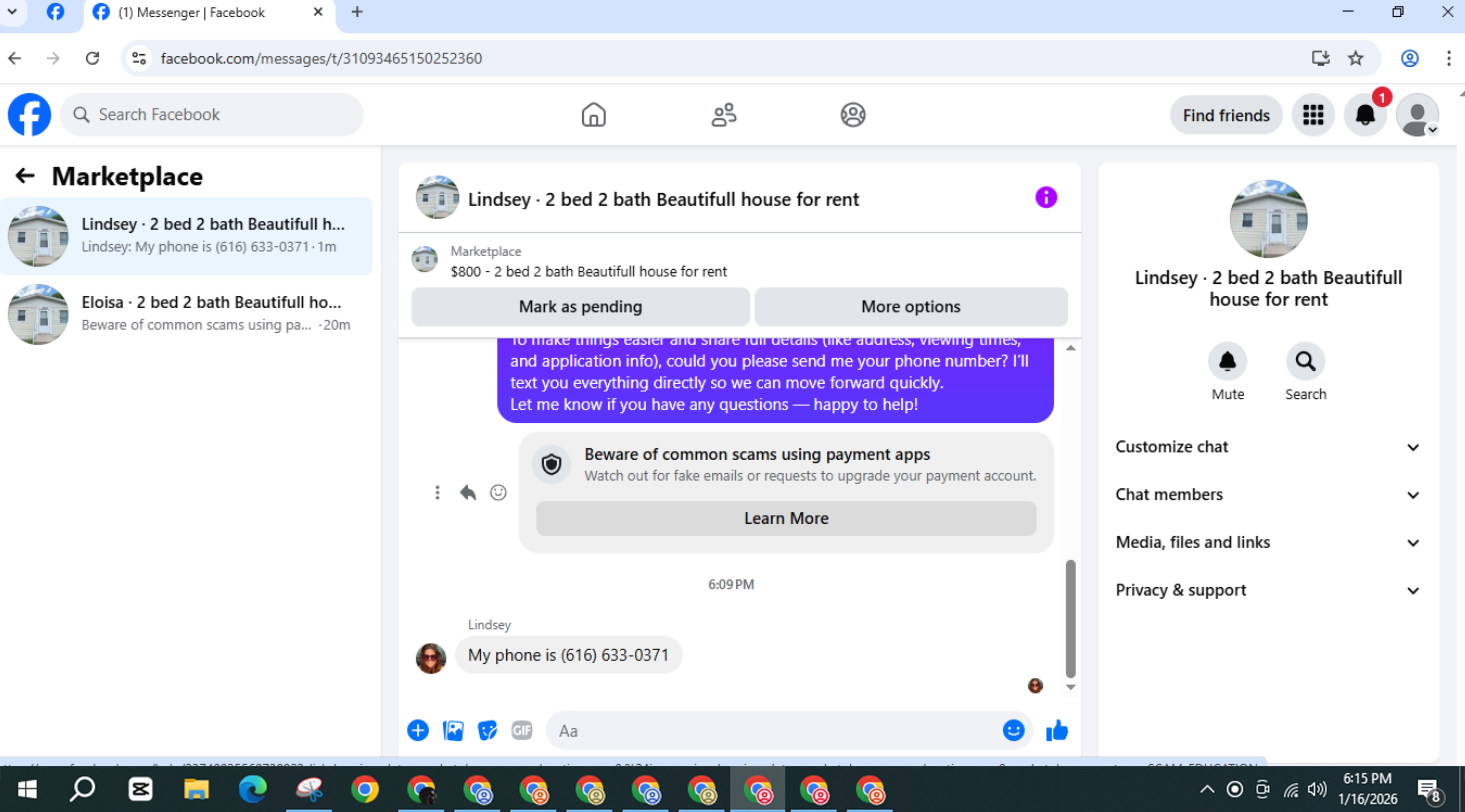This screenshot has height=812, width=1465.
Task: Open Lindsey conversation in list
Action: coord(187,236)
